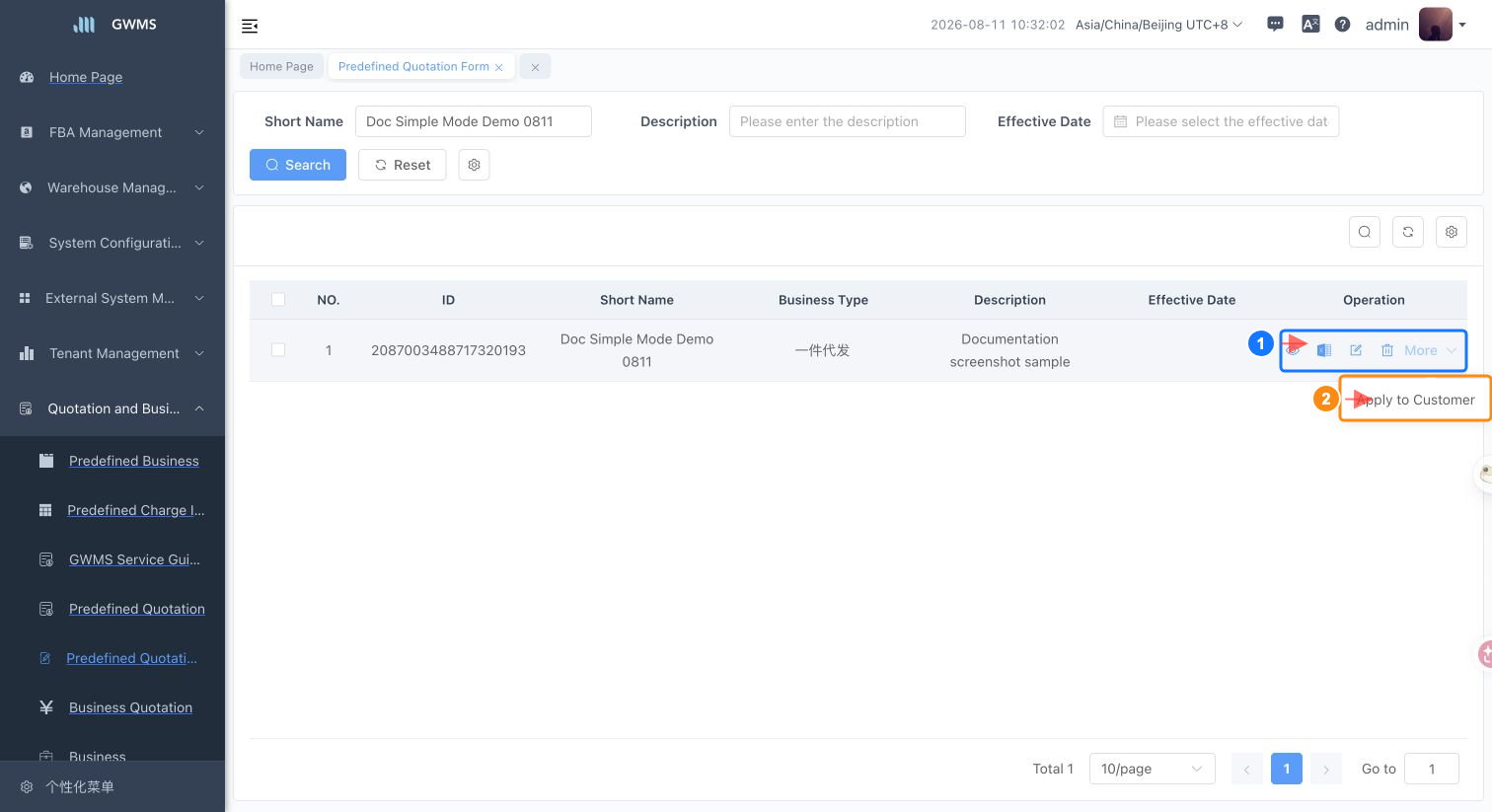Choose Apply to Customer menu item

pos(1415,400)
